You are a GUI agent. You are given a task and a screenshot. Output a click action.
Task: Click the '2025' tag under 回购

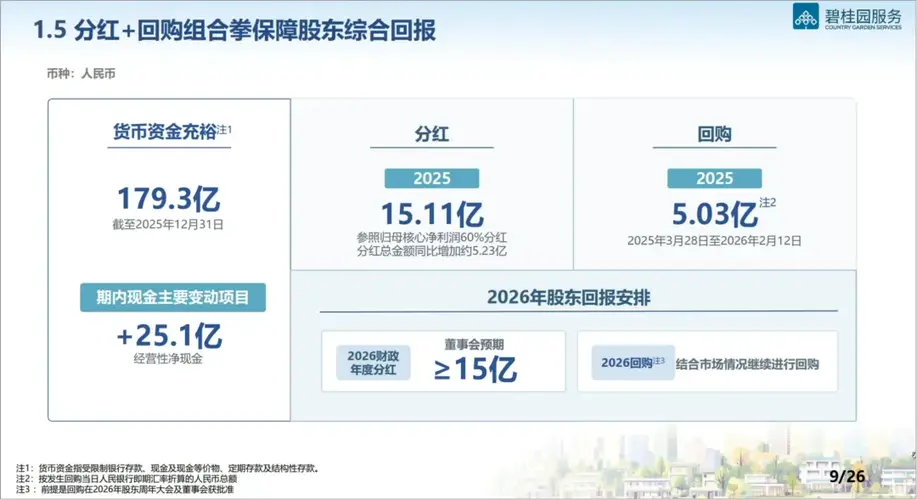tap(715, 178)
